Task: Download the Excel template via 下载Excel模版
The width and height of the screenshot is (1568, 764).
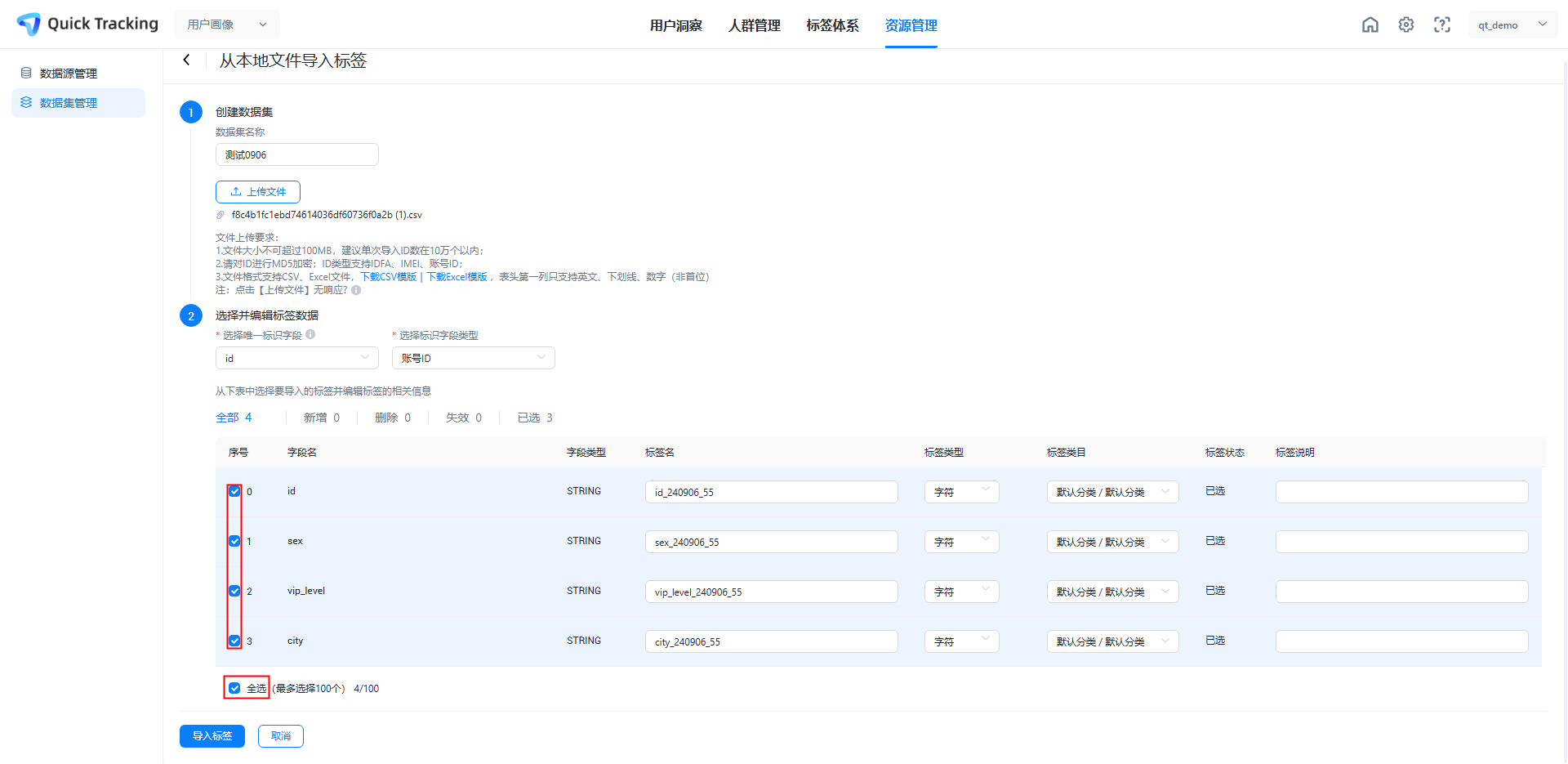Action: (457, 277)
